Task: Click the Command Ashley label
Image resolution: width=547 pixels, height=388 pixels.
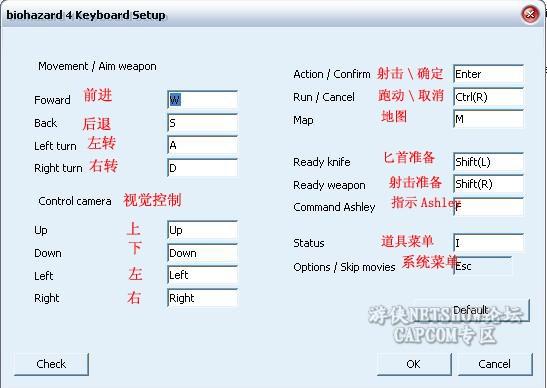Action: pyautogui.click(x=334, y=207)
